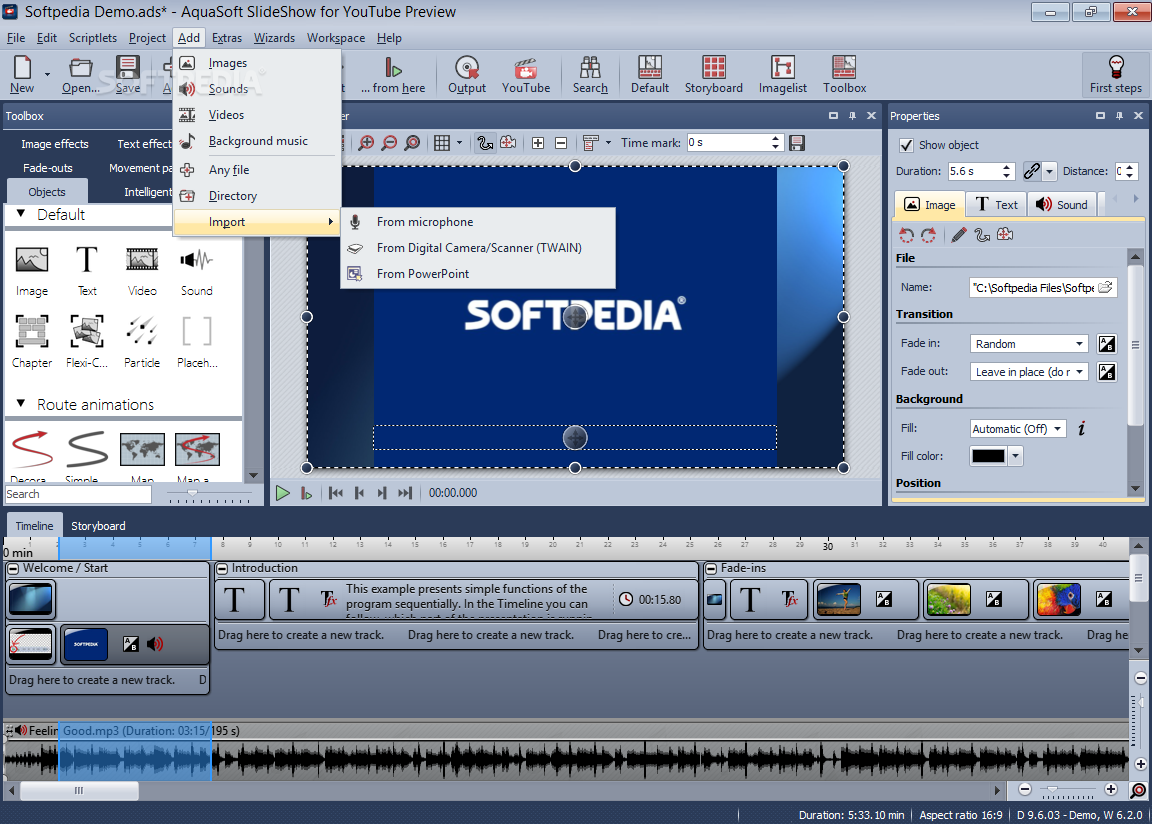Switch to the Storyboard tab

98,526
